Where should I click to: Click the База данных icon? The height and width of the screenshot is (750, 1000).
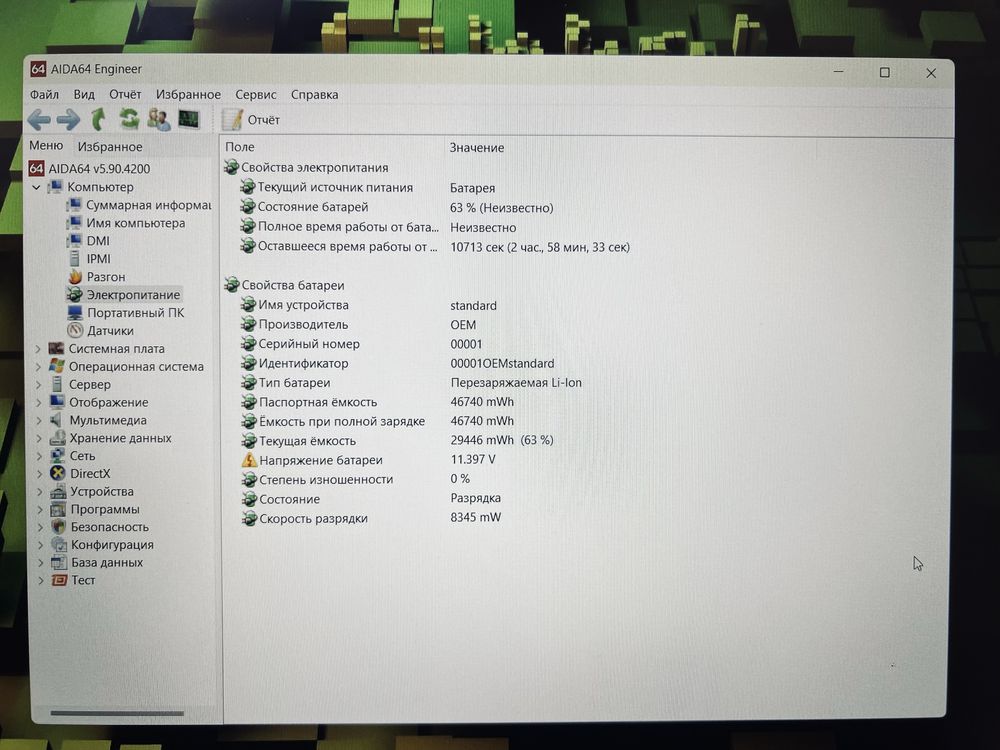pyautogui.click(x=59, y=562)
